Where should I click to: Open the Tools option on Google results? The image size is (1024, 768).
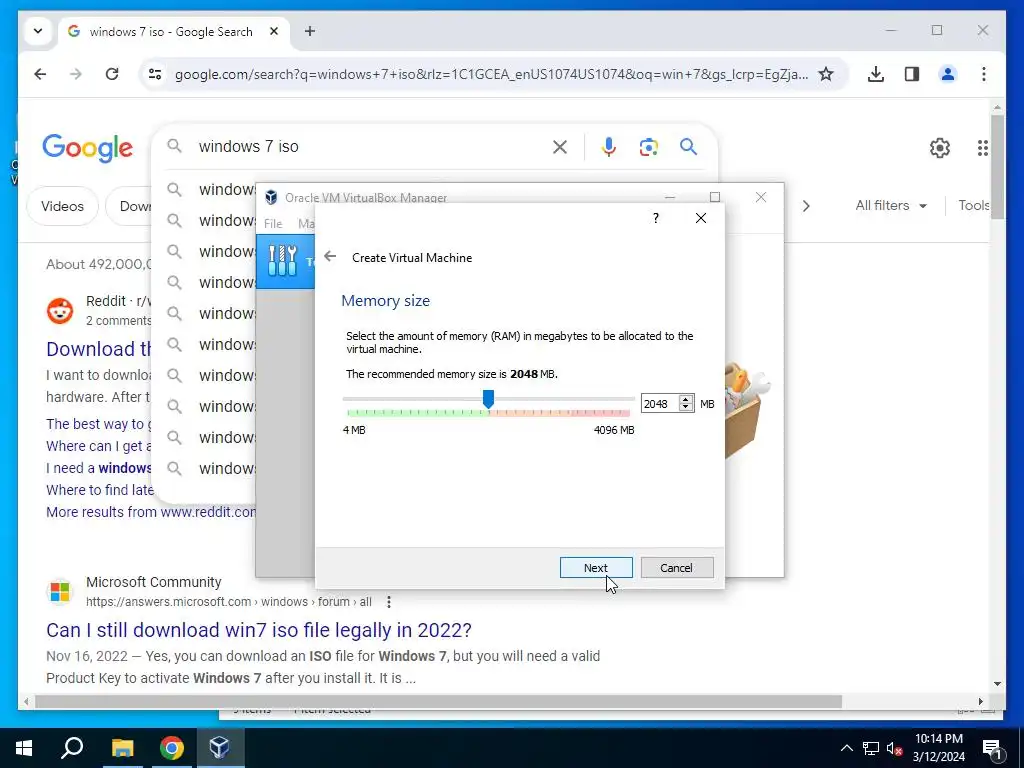974,206
